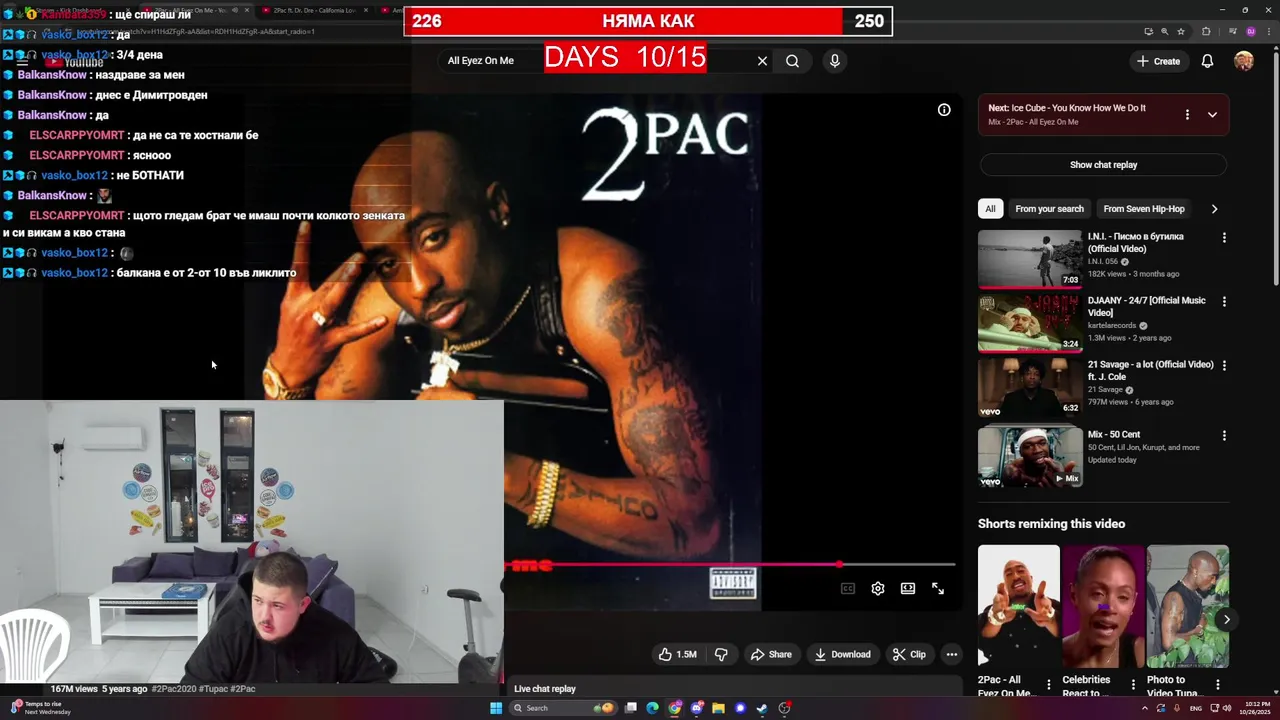Viewport: 1280px width, 720px height.
Task: Open options menu for DJAANY 24/7 video
Action: (1224, 302)
